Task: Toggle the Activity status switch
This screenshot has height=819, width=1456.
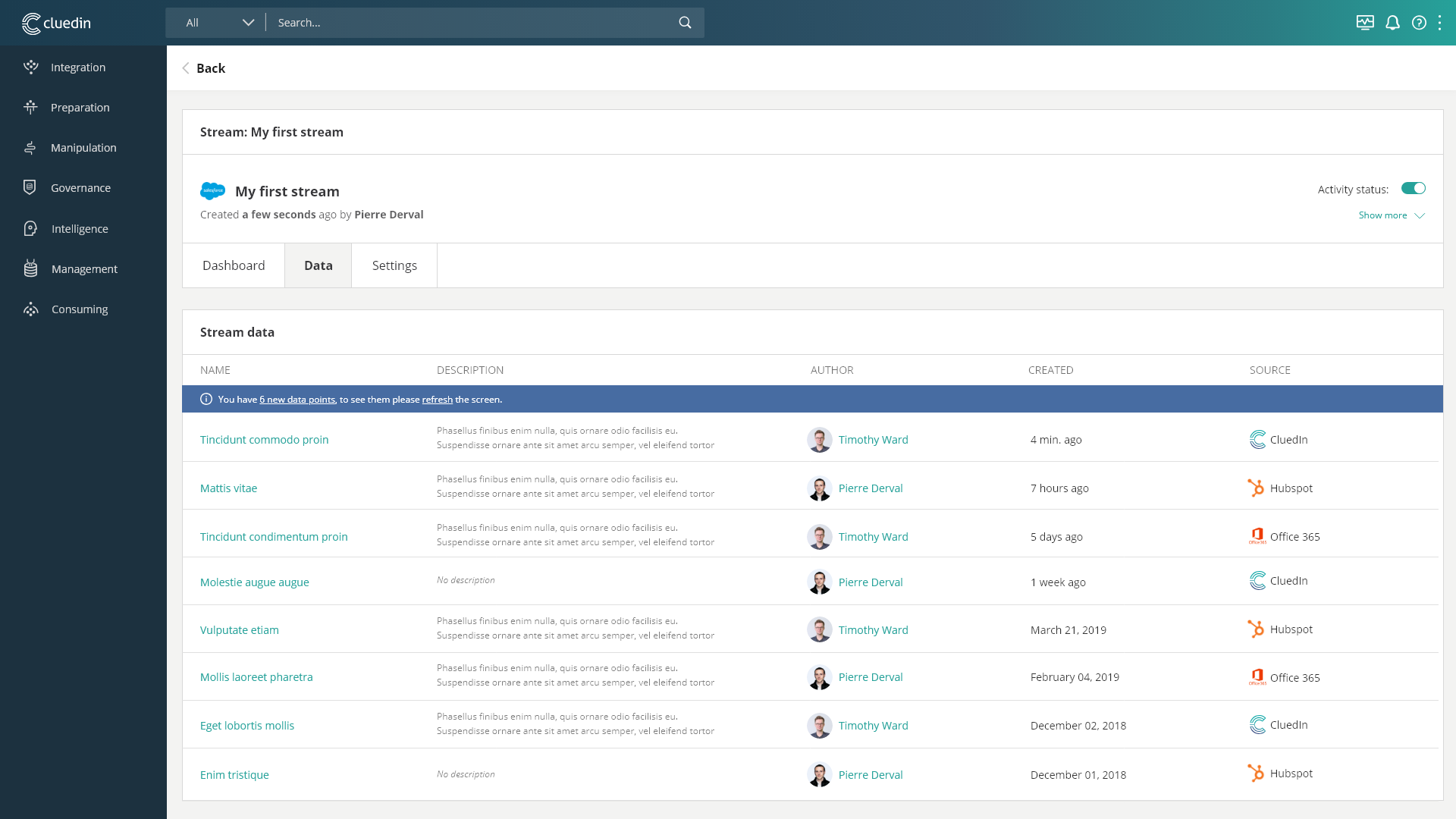Action: [x=1414, y=188]
